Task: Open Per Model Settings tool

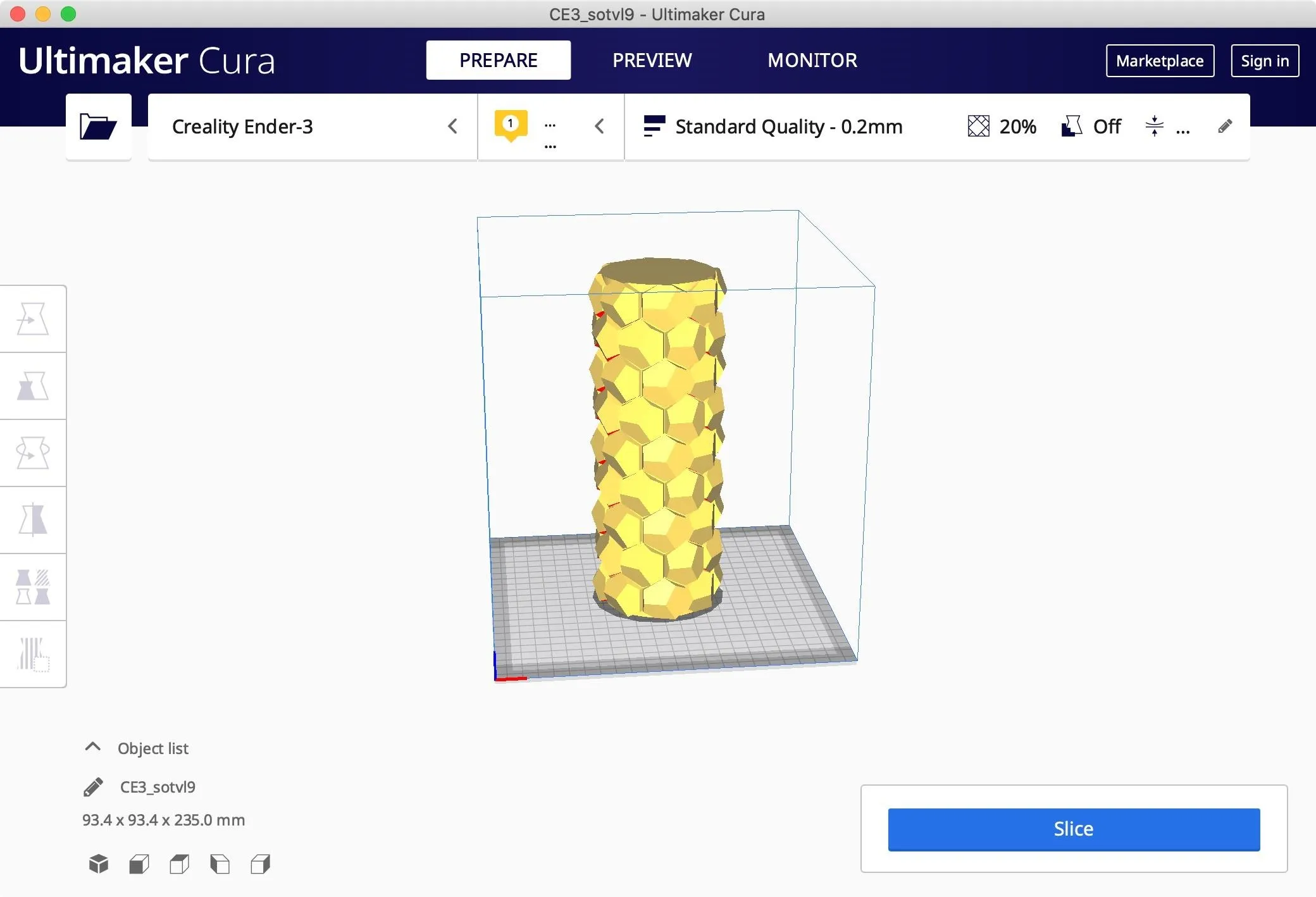Action: [x=33, y=587]
